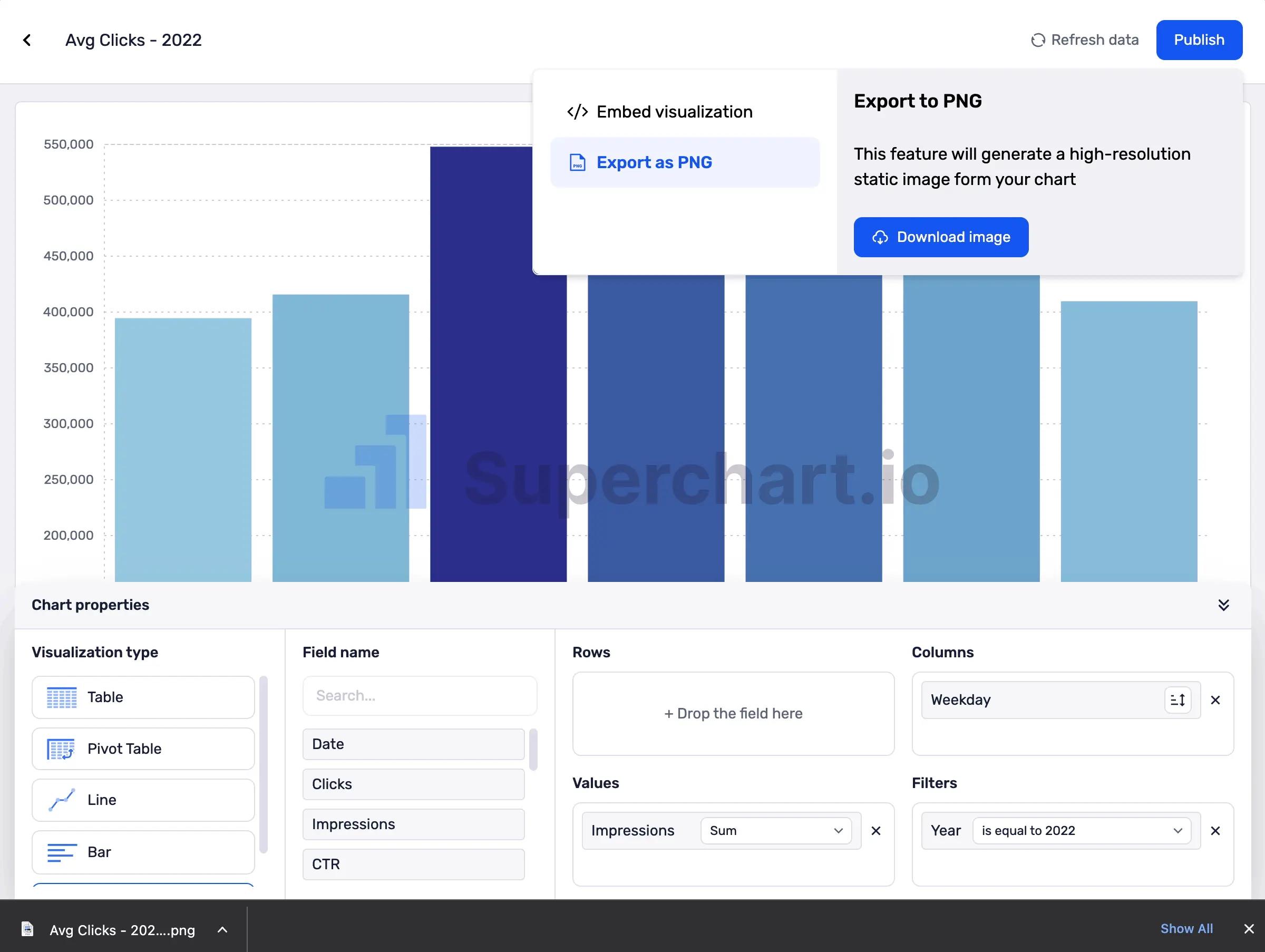The height and width of the screenshot is (952, 1265).
Task: Click the Refresh data icon
Action: [x=1037, y=40]
